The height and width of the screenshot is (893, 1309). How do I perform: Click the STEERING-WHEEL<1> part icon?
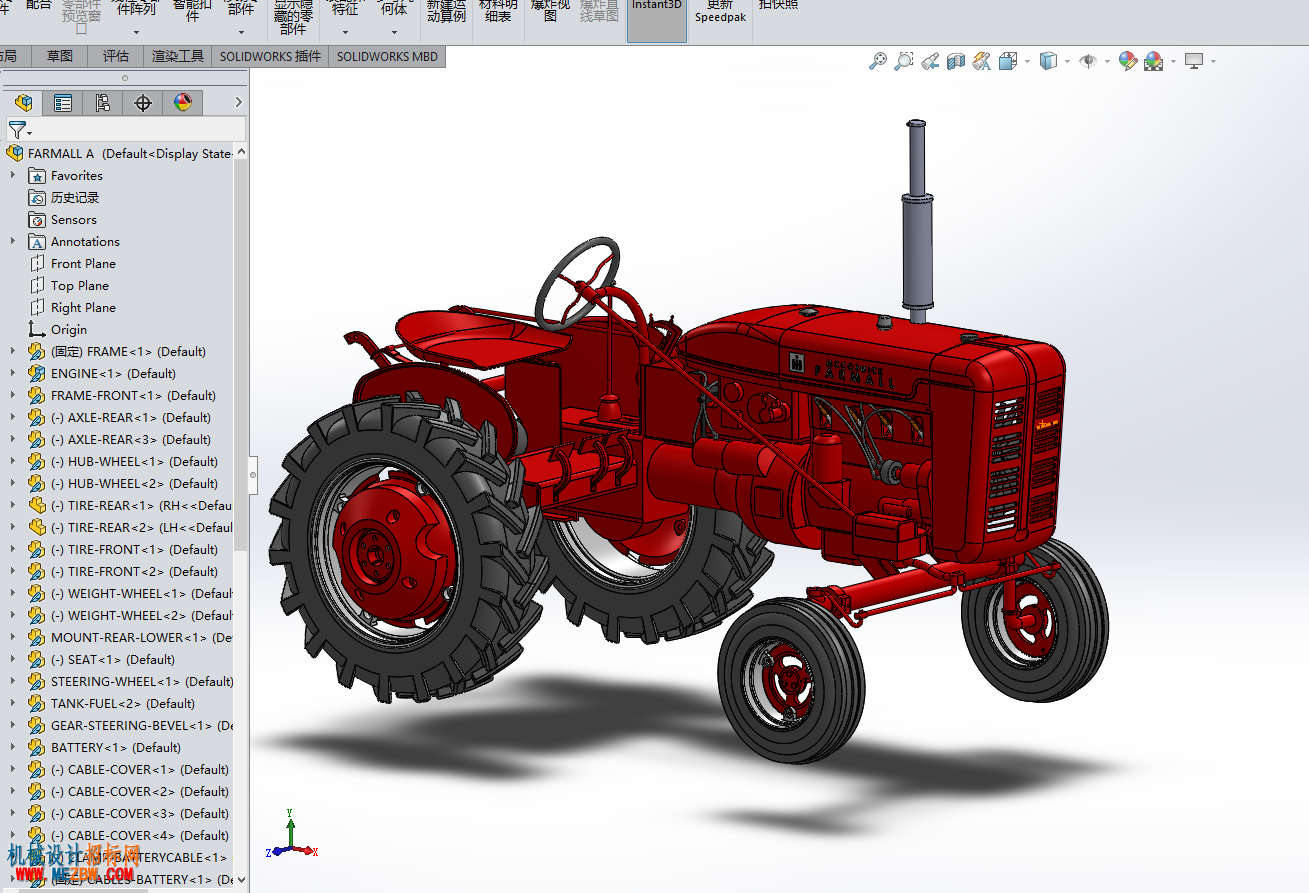click(37, 681)
